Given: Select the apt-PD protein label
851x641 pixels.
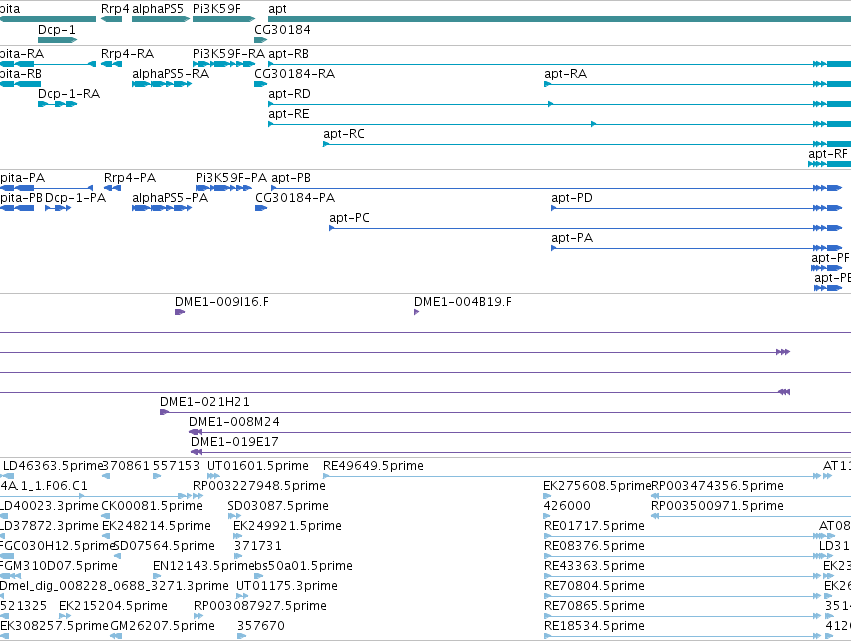Looking at the screenshot, I should click(x=572, y=198).
